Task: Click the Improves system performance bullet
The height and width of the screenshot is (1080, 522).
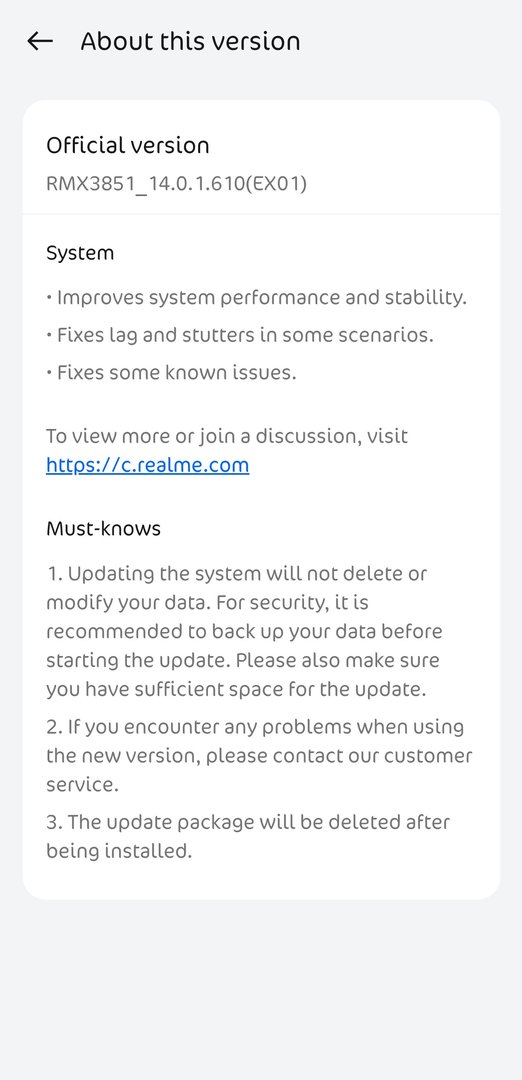Action: 257,298
